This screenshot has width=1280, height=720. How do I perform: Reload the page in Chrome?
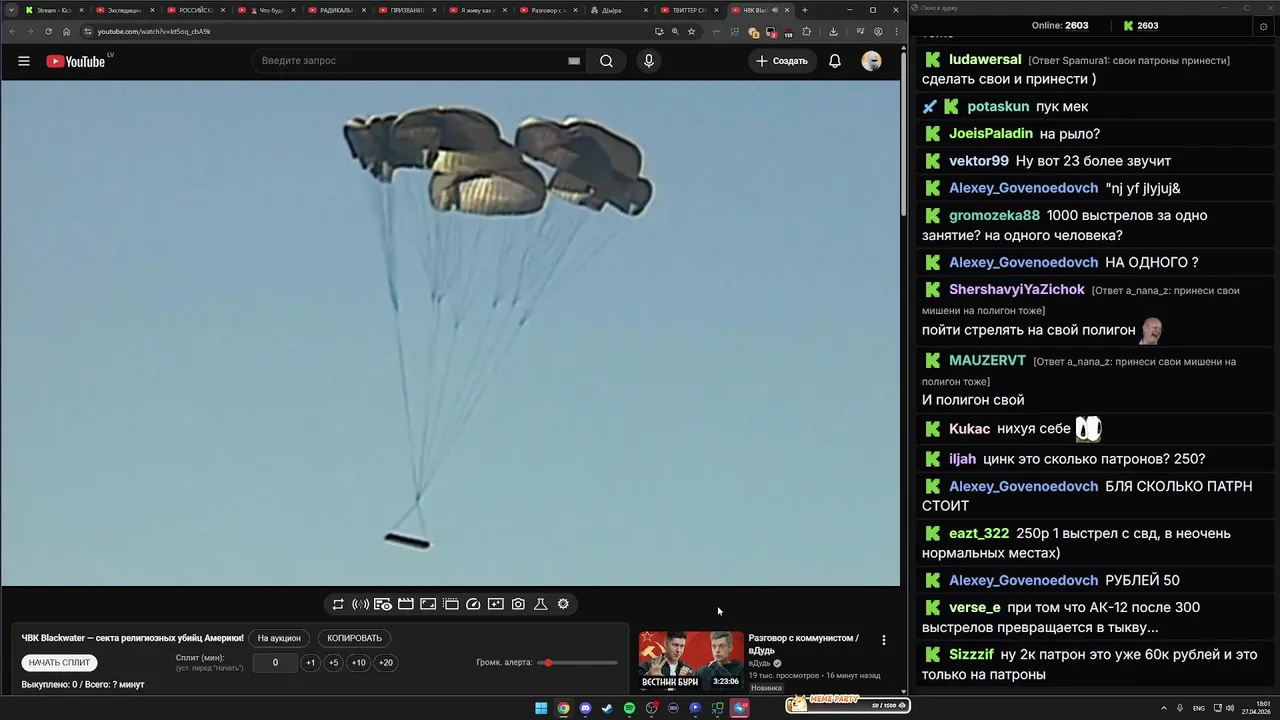point(48,31)
